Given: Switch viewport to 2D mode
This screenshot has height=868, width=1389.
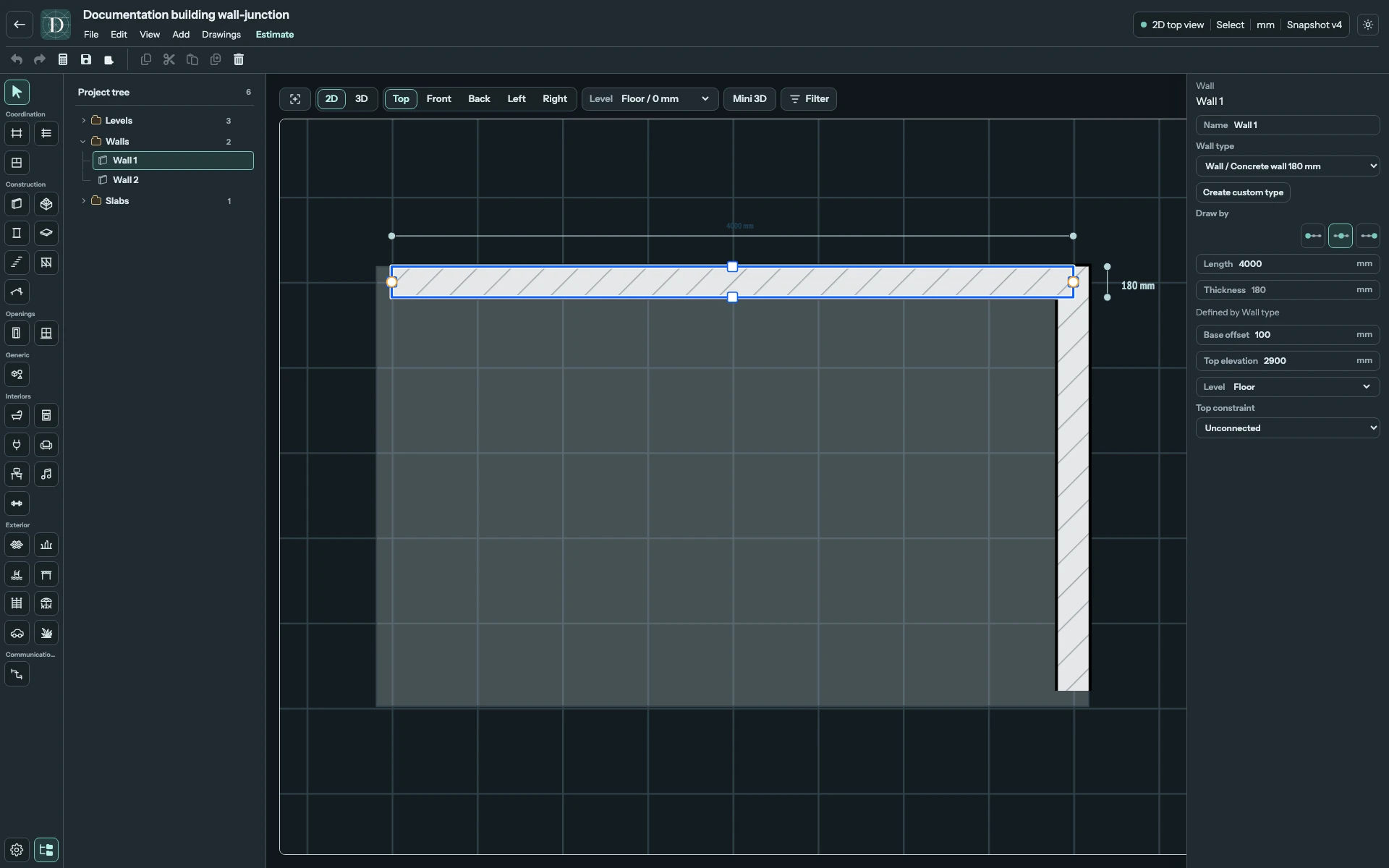Looking at the screenshot, I should 331,99.
